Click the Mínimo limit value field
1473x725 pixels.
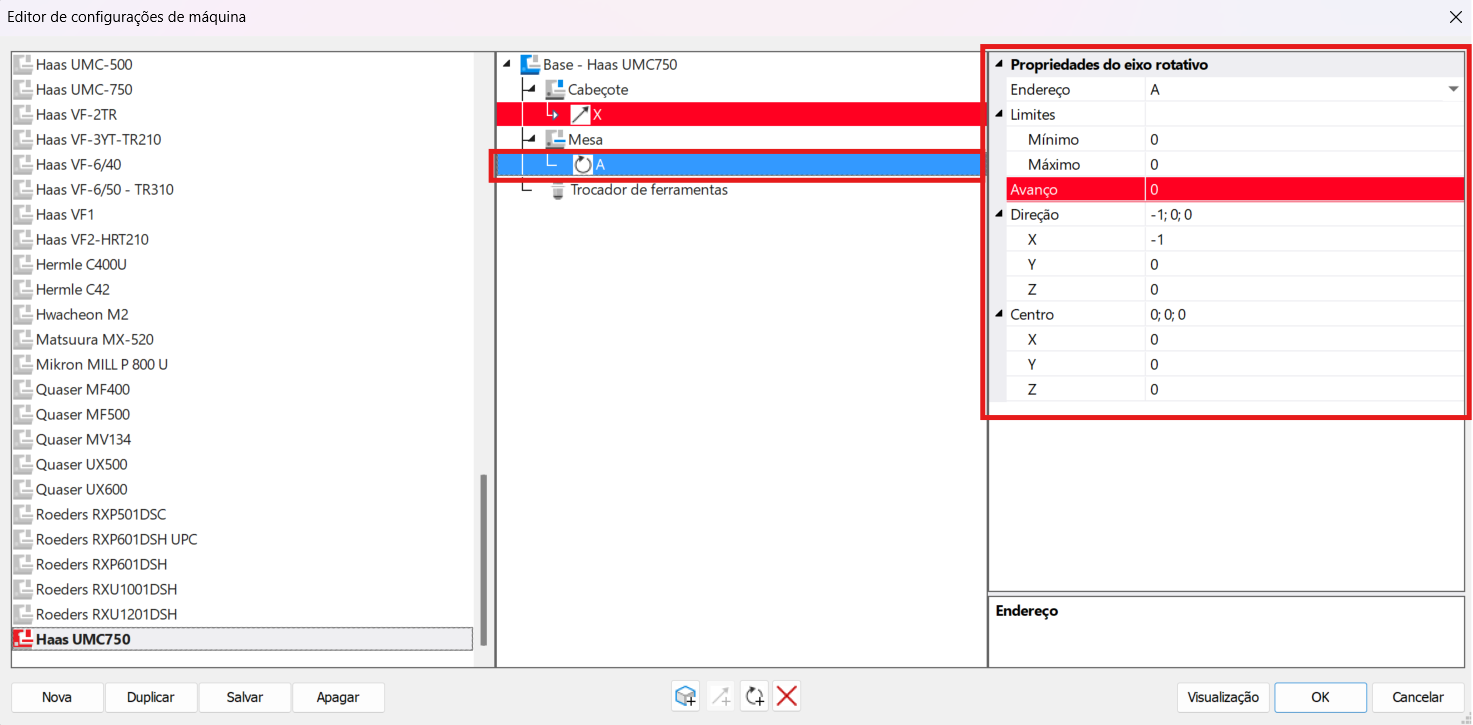click(1305, 140)
